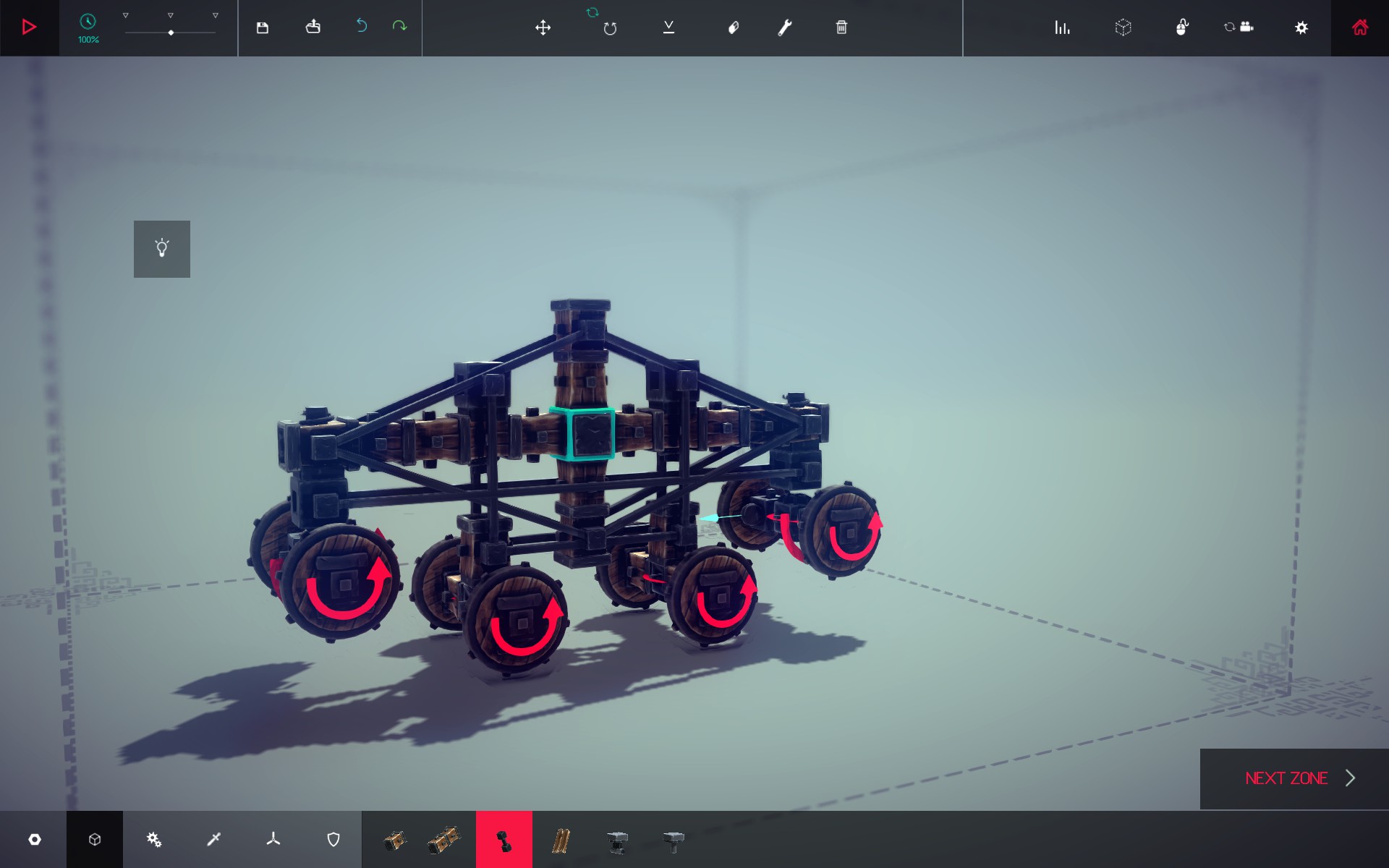
Task: Select the rotate tool
Action: click(610, 28)
